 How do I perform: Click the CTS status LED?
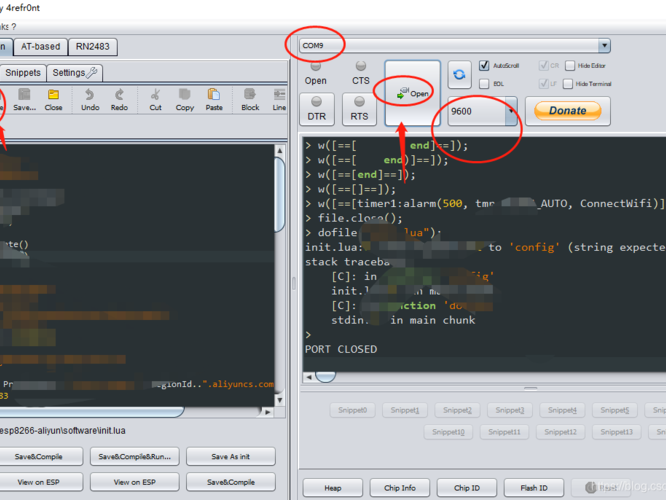(361, 66)
